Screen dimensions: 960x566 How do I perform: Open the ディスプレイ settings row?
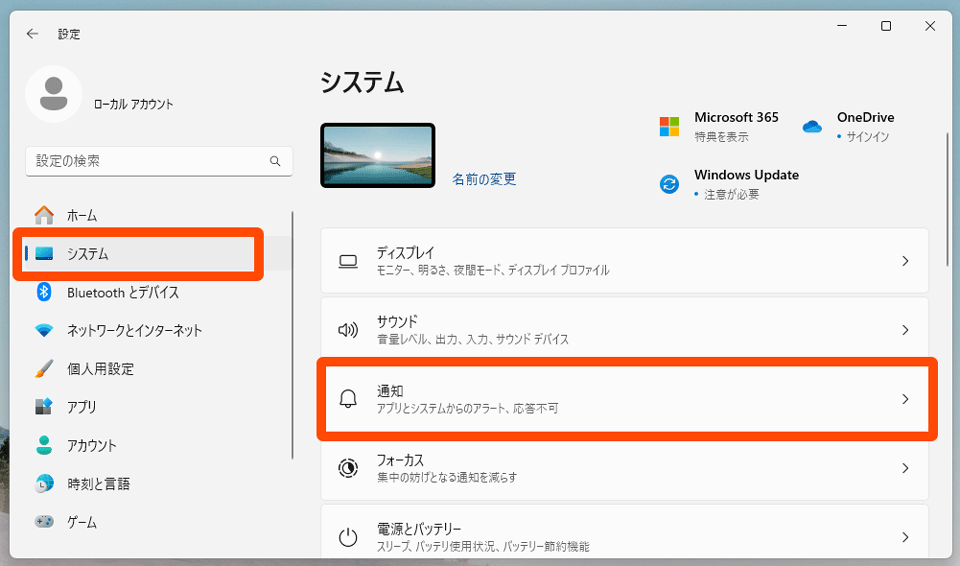point(624,261)
